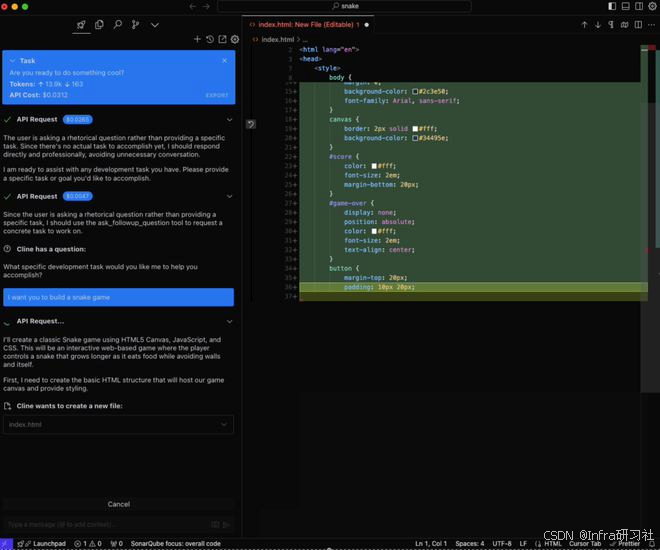Click the #34495e color swatch
The image size is (660, 550).
[x=415, y=138]
